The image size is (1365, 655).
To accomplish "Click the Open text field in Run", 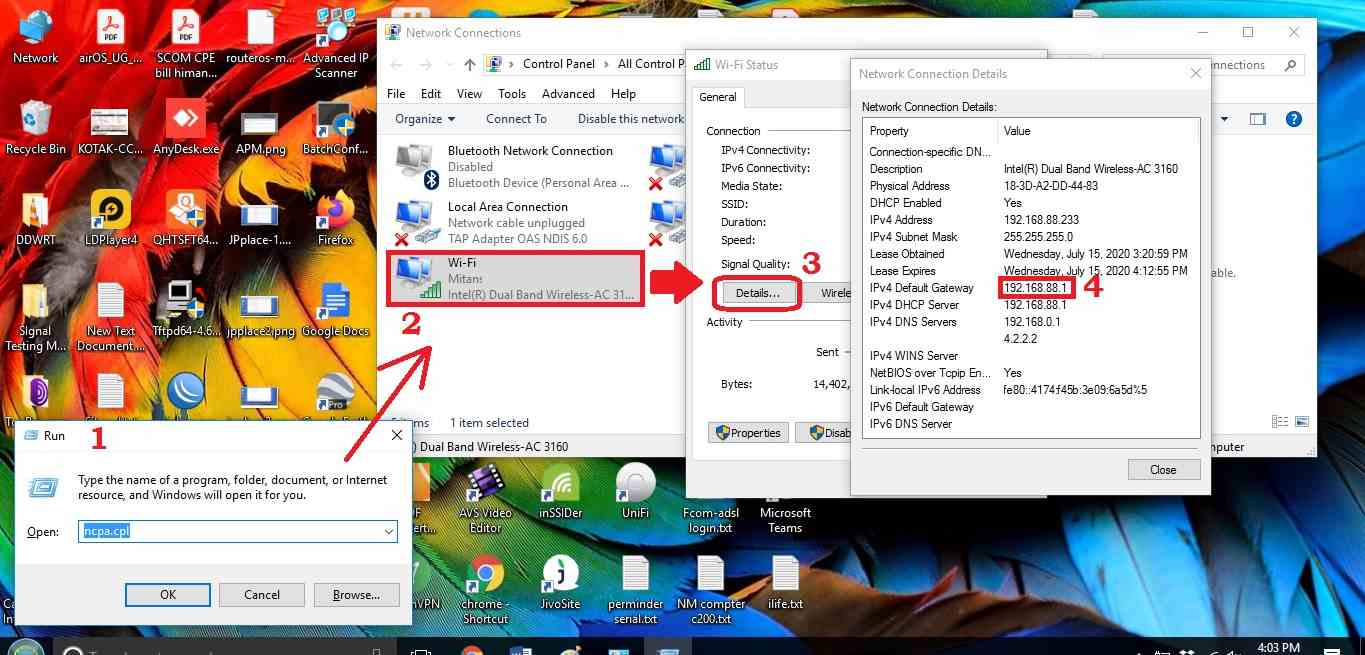I will [x=230, y=532].
